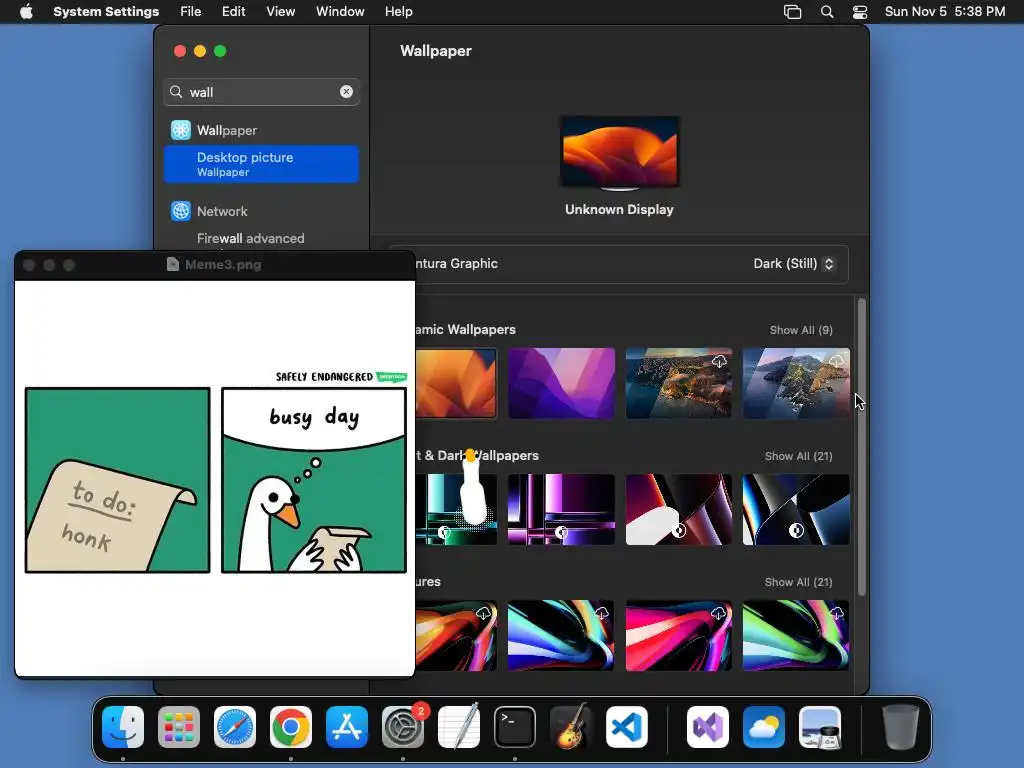This screenshot has height=768, width=1024.
Task: Show all 9 Dynamic Wallpapers
Action: point(801,330)
